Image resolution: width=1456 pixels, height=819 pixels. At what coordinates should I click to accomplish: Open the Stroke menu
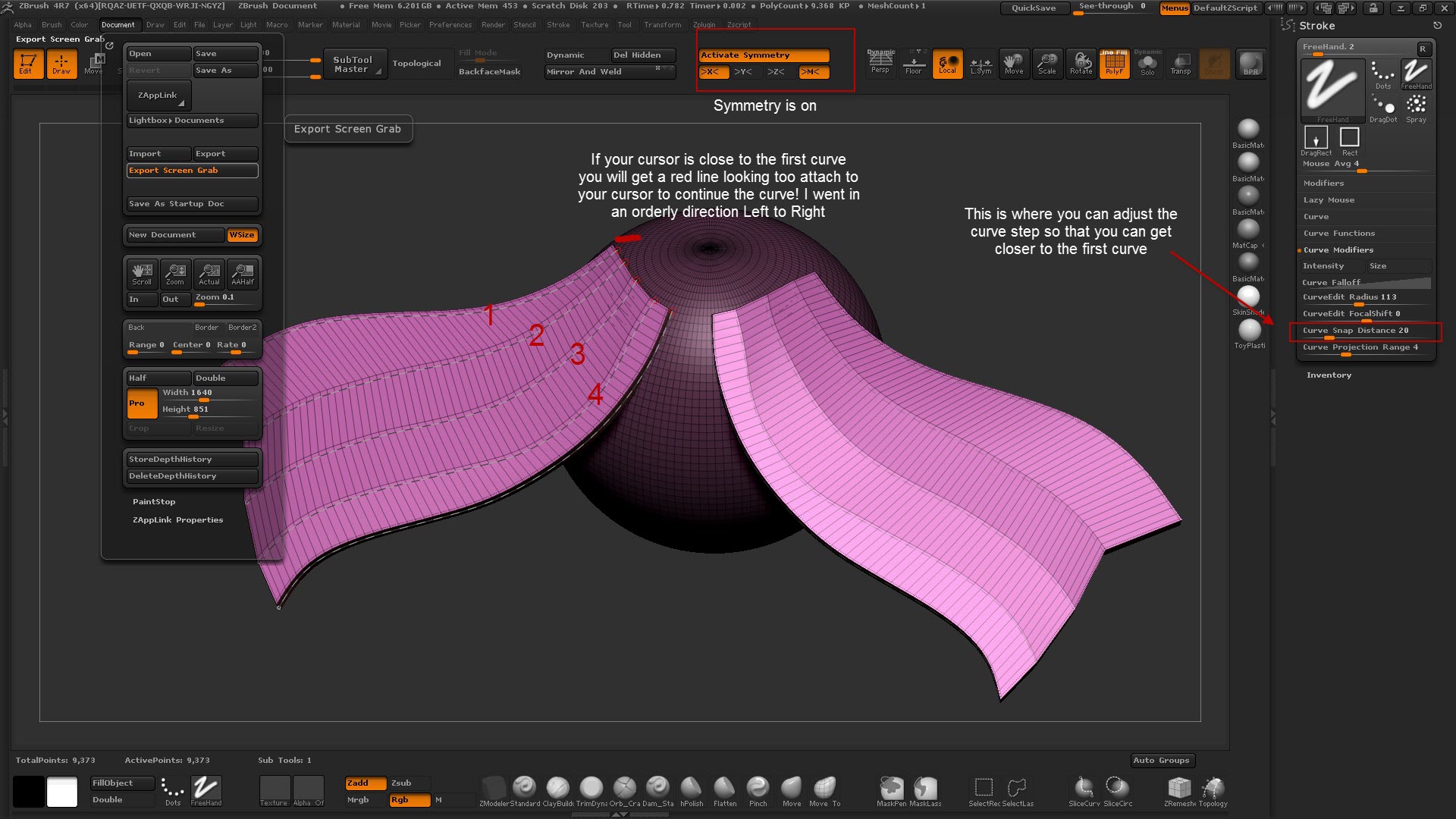(x=558, y=25)
